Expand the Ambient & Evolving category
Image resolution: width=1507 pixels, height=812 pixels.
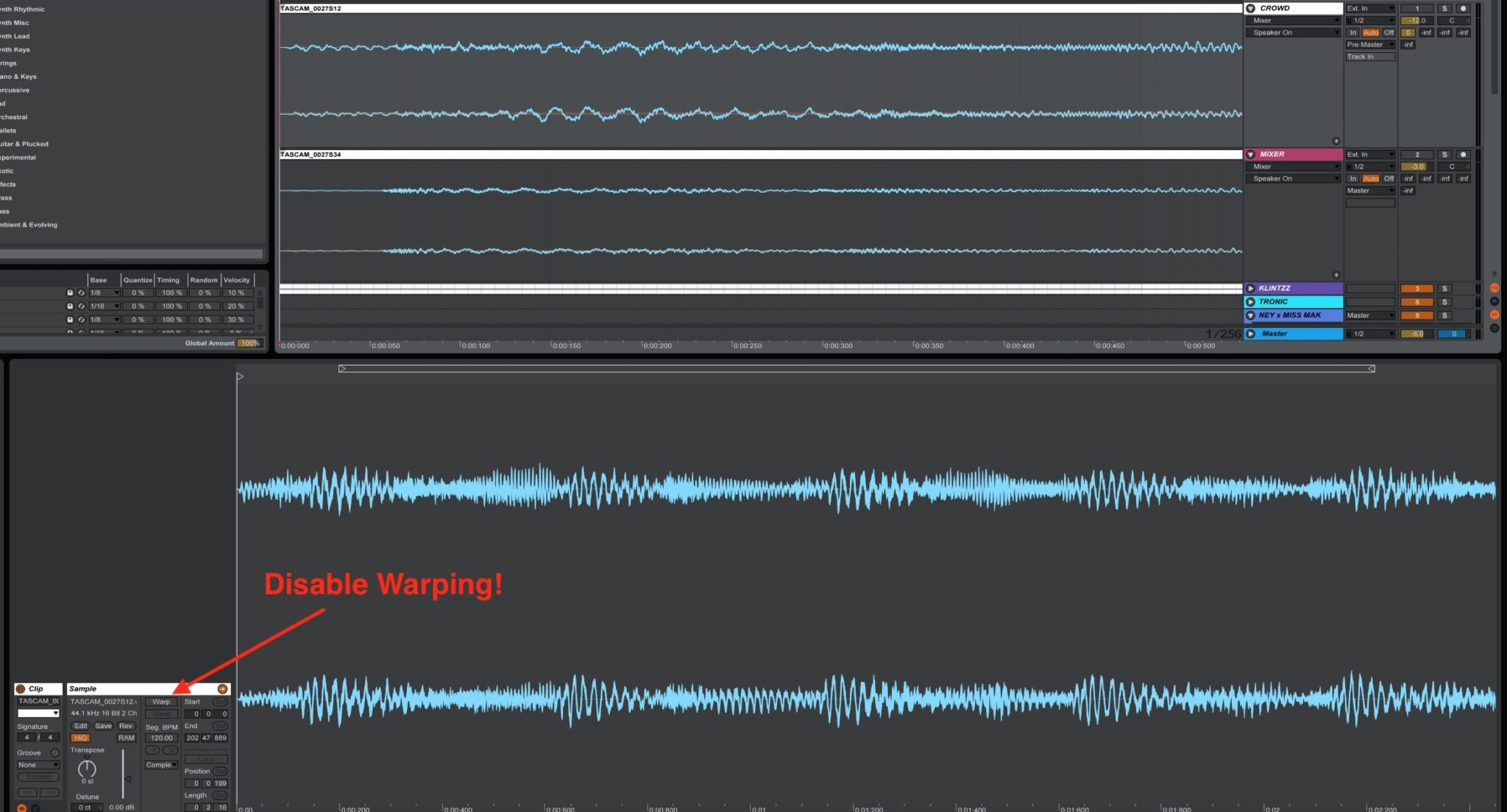click(x=28, y=224)
